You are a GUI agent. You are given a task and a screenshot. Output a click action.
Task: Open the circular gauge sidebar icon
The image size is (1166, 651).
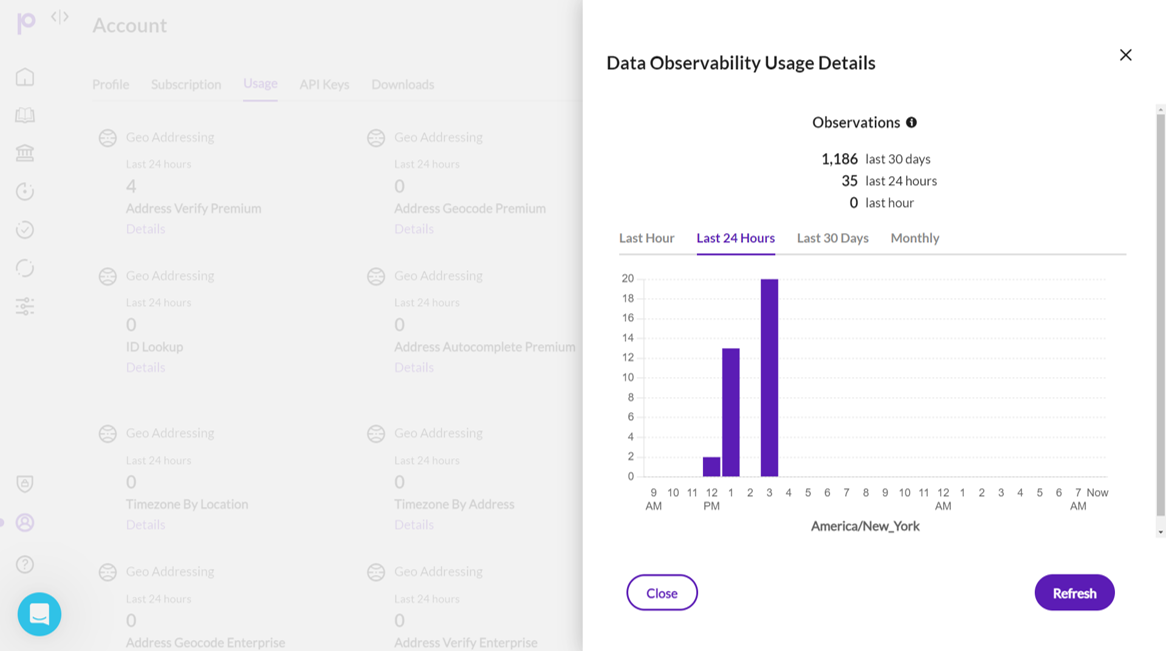[25, 191]
